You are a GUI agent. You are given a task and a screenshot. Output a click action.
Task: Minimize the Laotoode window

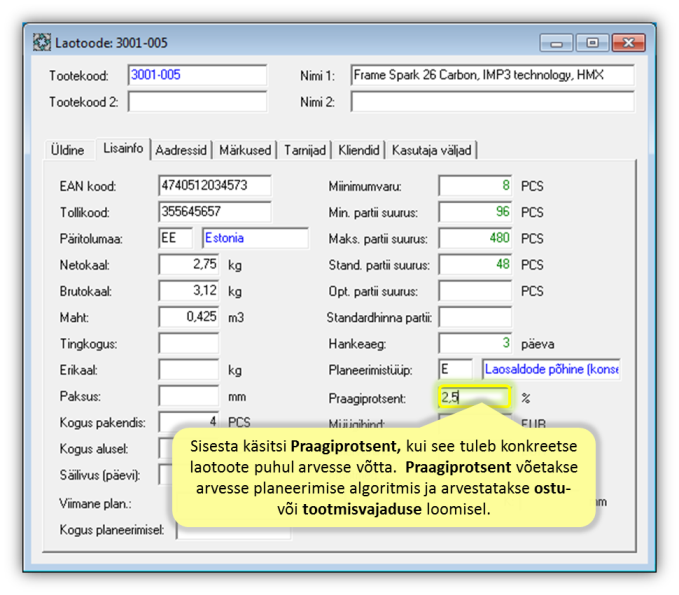(556, 43)
